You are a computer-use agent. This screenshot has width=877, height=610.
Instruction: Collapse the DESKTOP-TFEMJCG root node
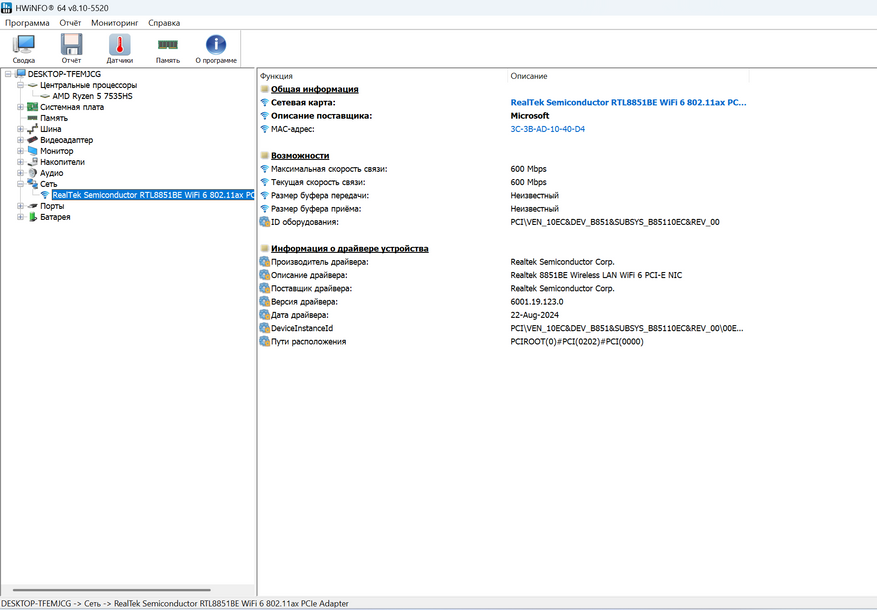click(x=8, y=74)
